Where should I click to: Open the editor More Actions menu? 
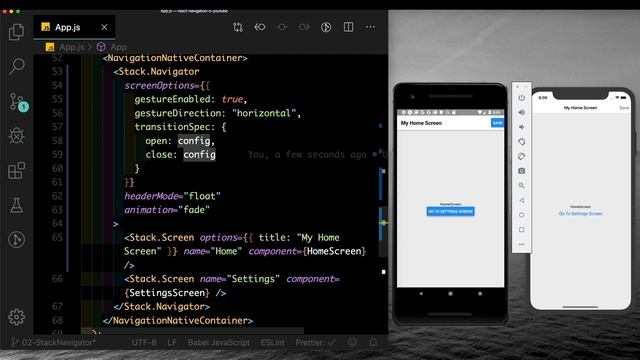pos(370,27)
